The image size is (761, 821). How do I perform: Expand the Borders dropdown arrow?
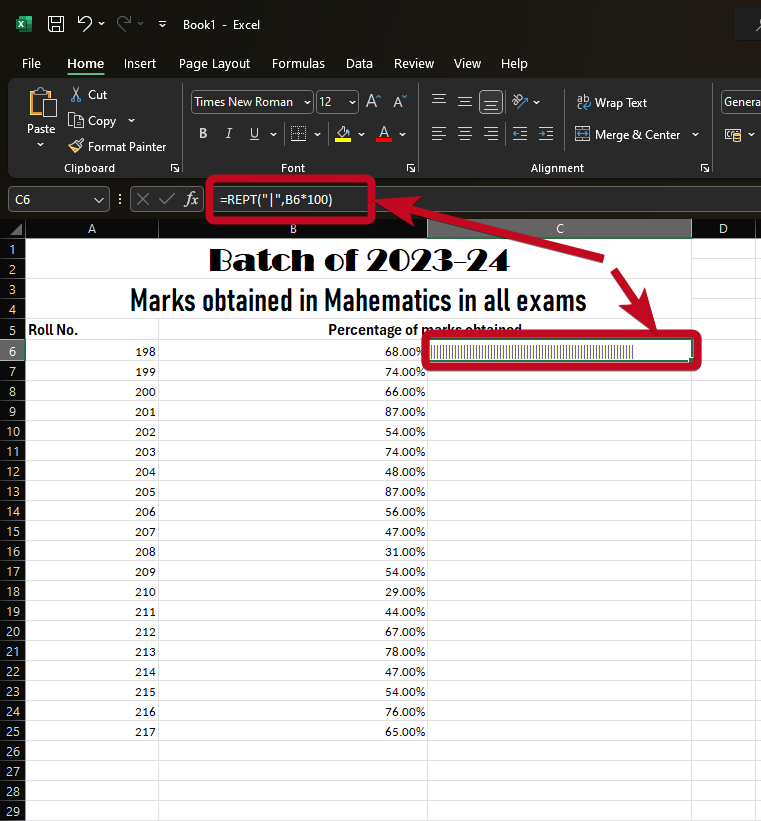point(317,134)
